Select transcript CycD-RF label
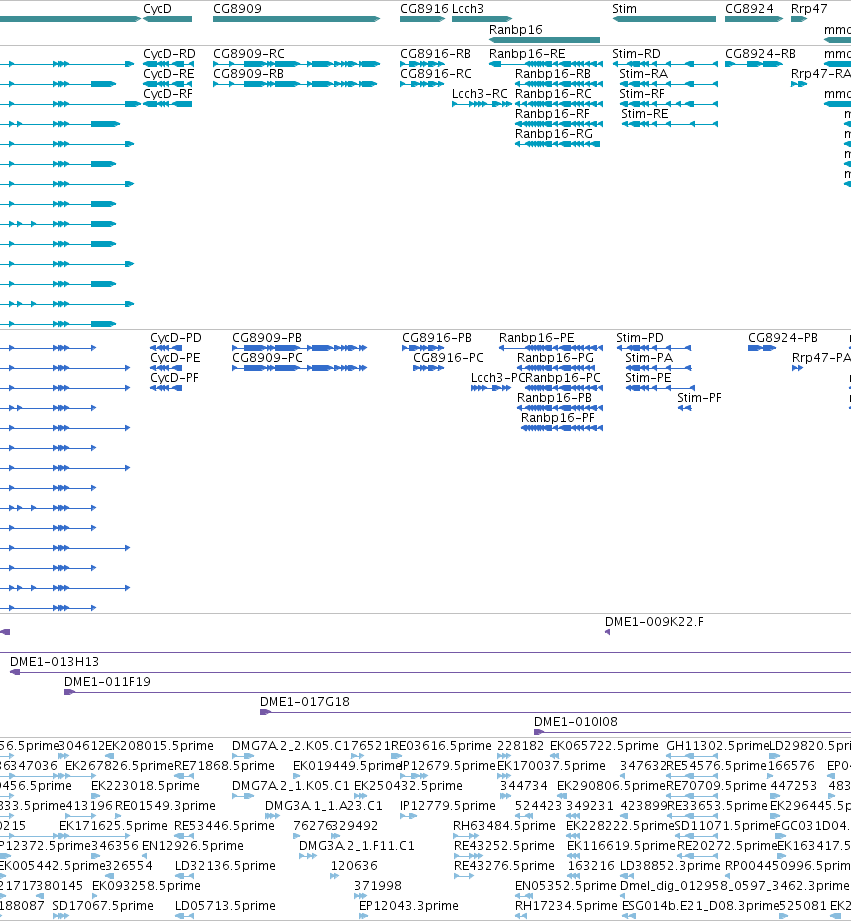This screenshot has width=851, height=921. 168,94
